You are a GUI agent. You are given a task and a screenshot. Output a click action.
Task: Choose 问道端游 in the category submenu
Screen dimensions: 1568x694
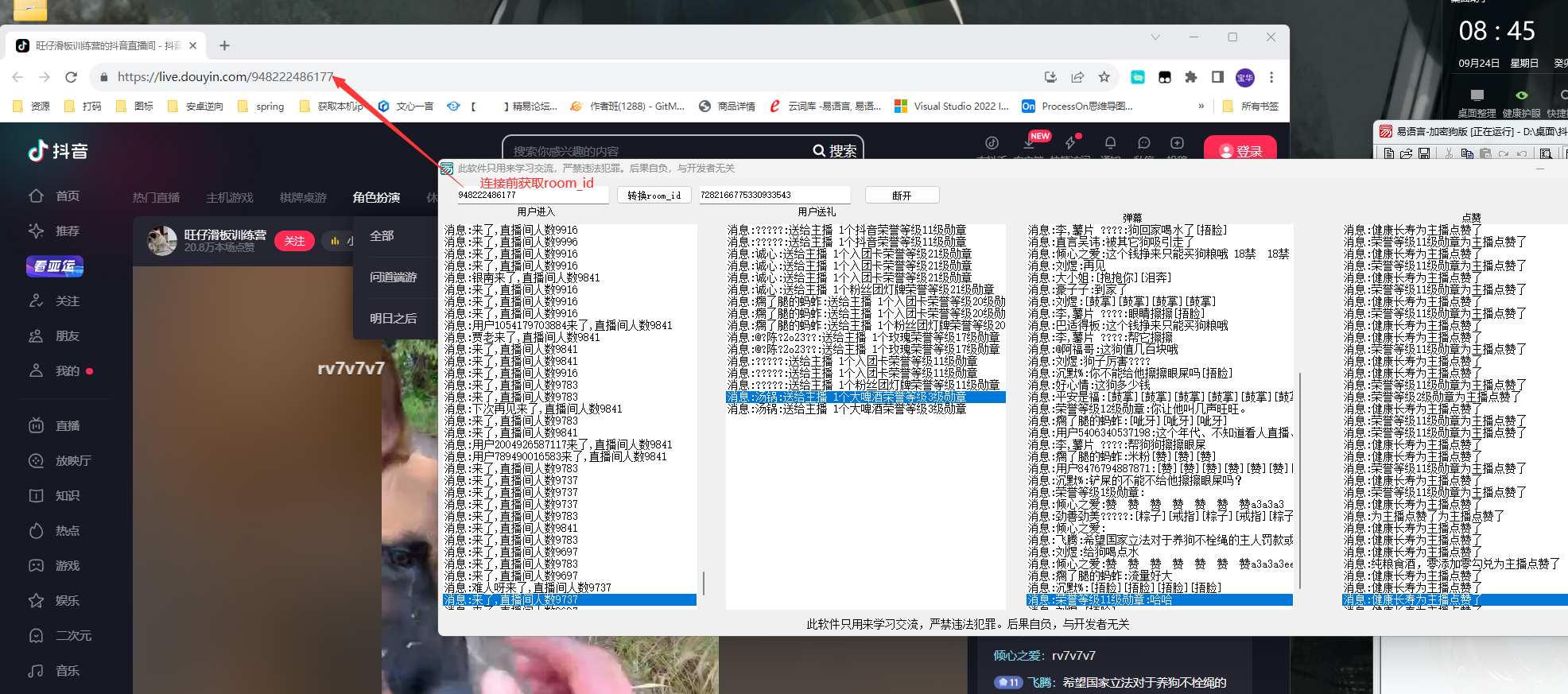(x=393, y=277)
